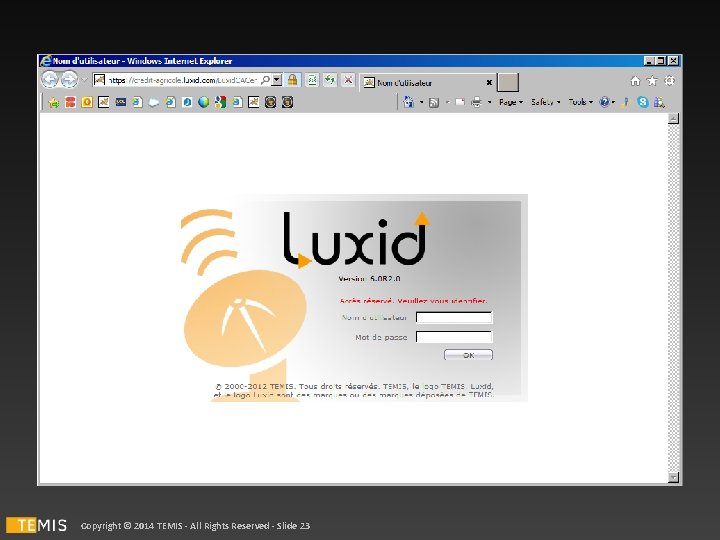Open the Safety menu
720x540 pixels.
click(x=546, y=102)
